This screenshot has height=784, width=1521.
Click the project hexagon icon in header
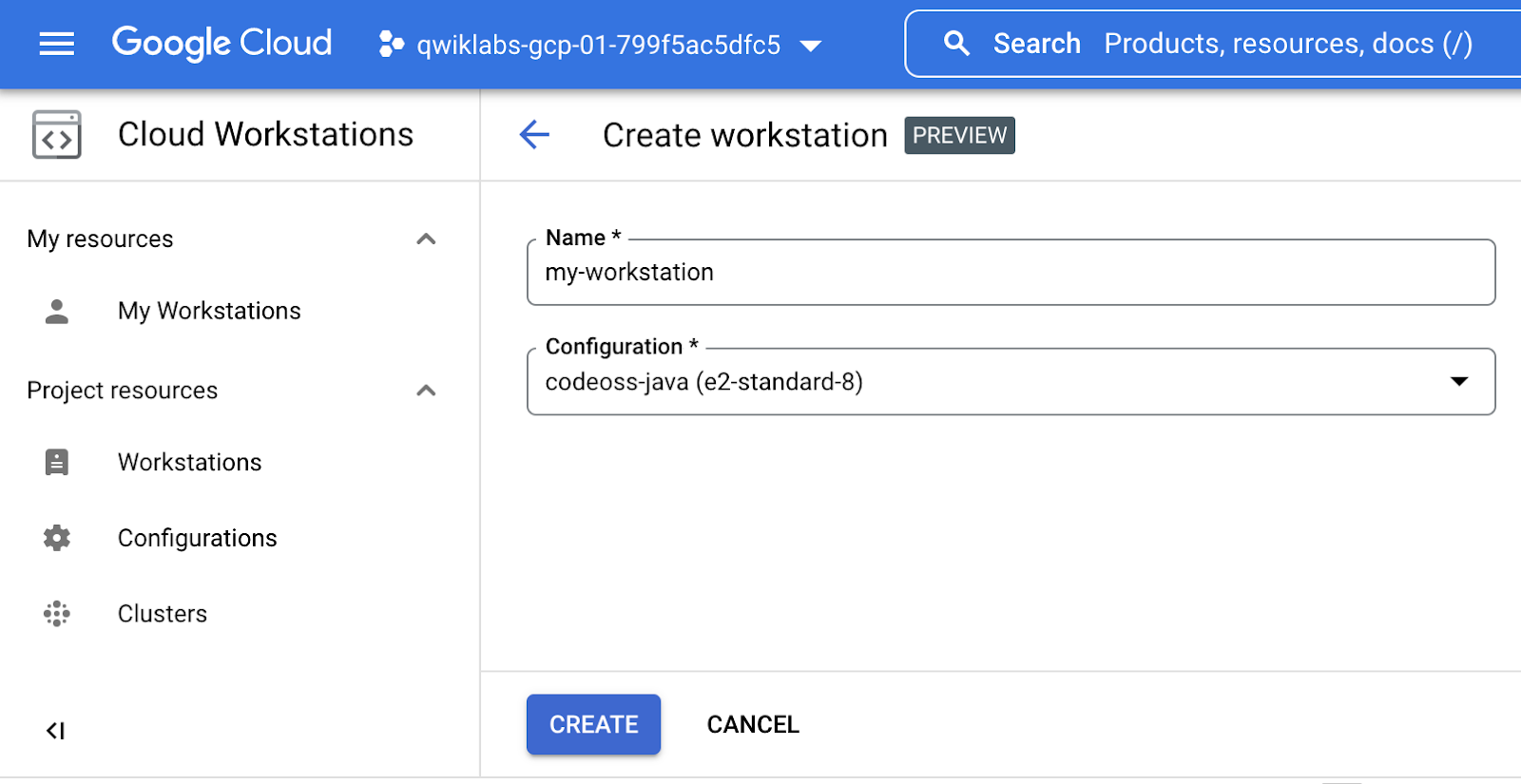(391, 44)
